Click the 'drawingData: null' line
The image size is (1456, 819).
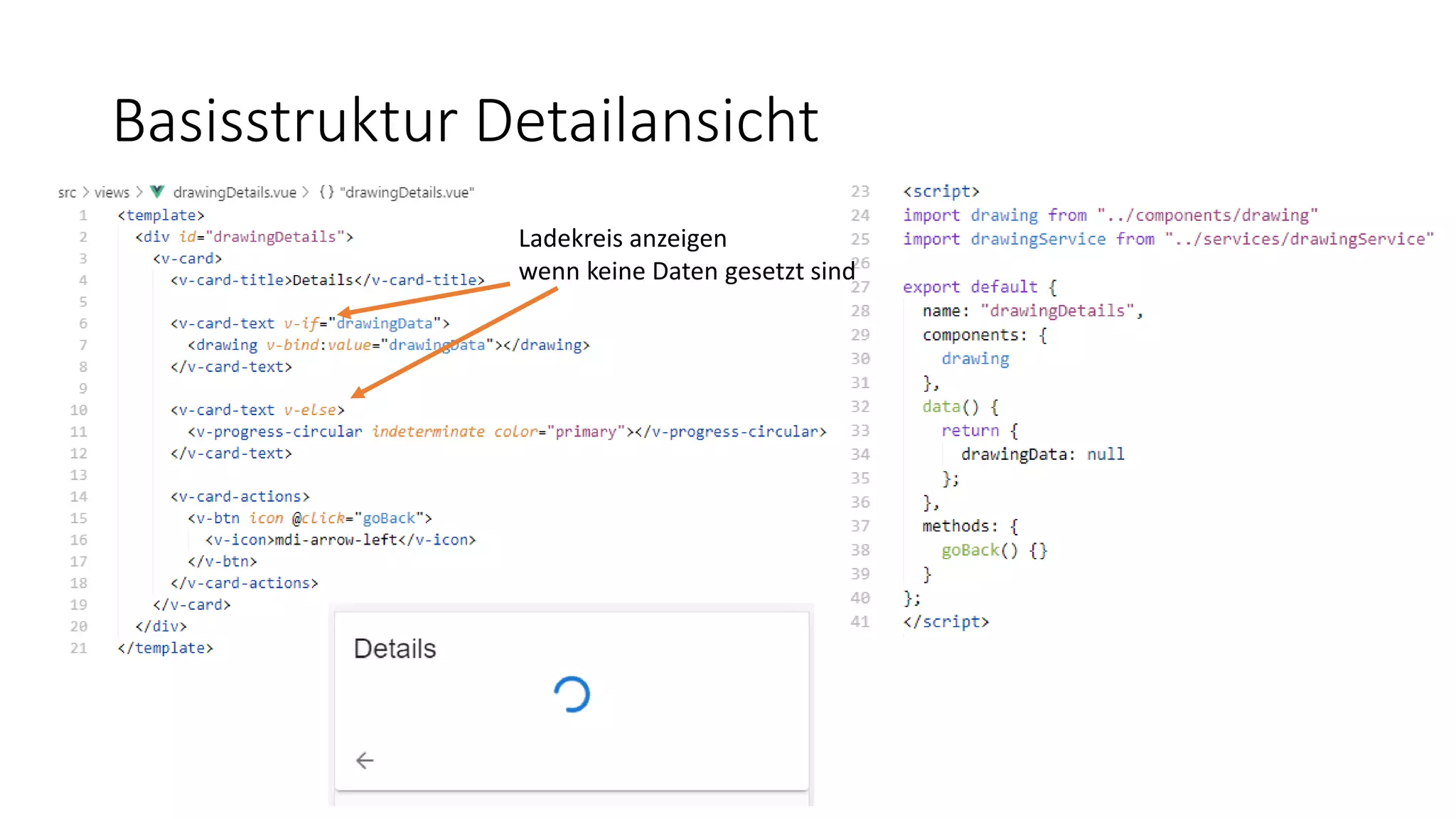1043,454
